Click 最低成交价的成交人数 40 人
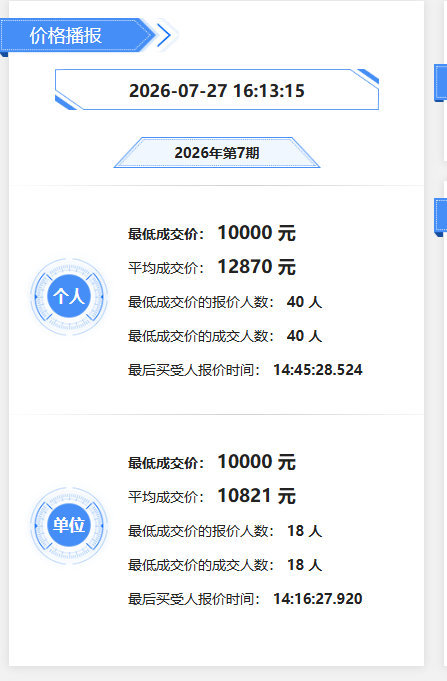This screenshot has width=447, height=681. [x=225, y=336]
